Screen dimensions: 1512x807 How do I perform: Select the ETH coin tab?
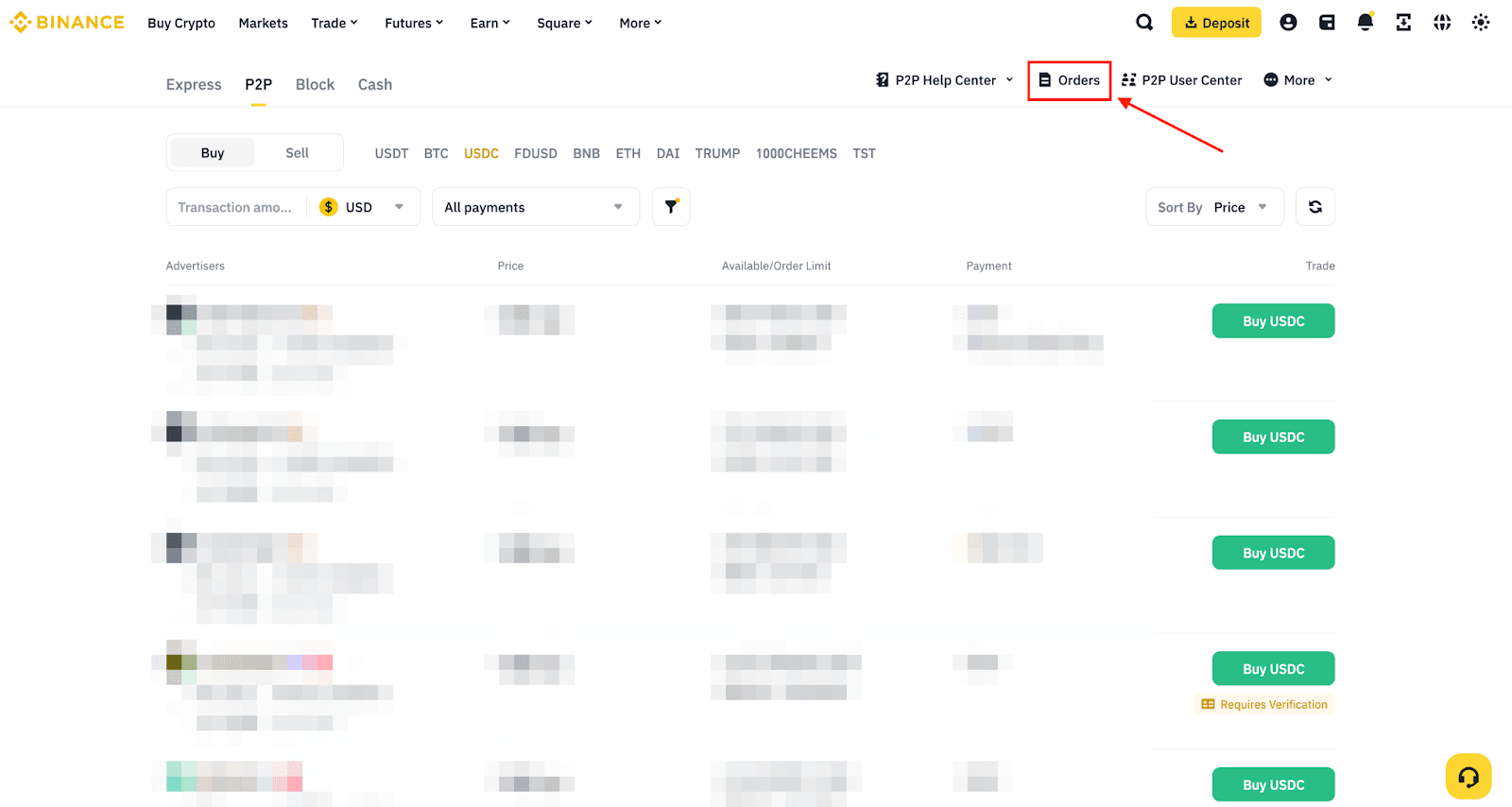click(627, 153)
